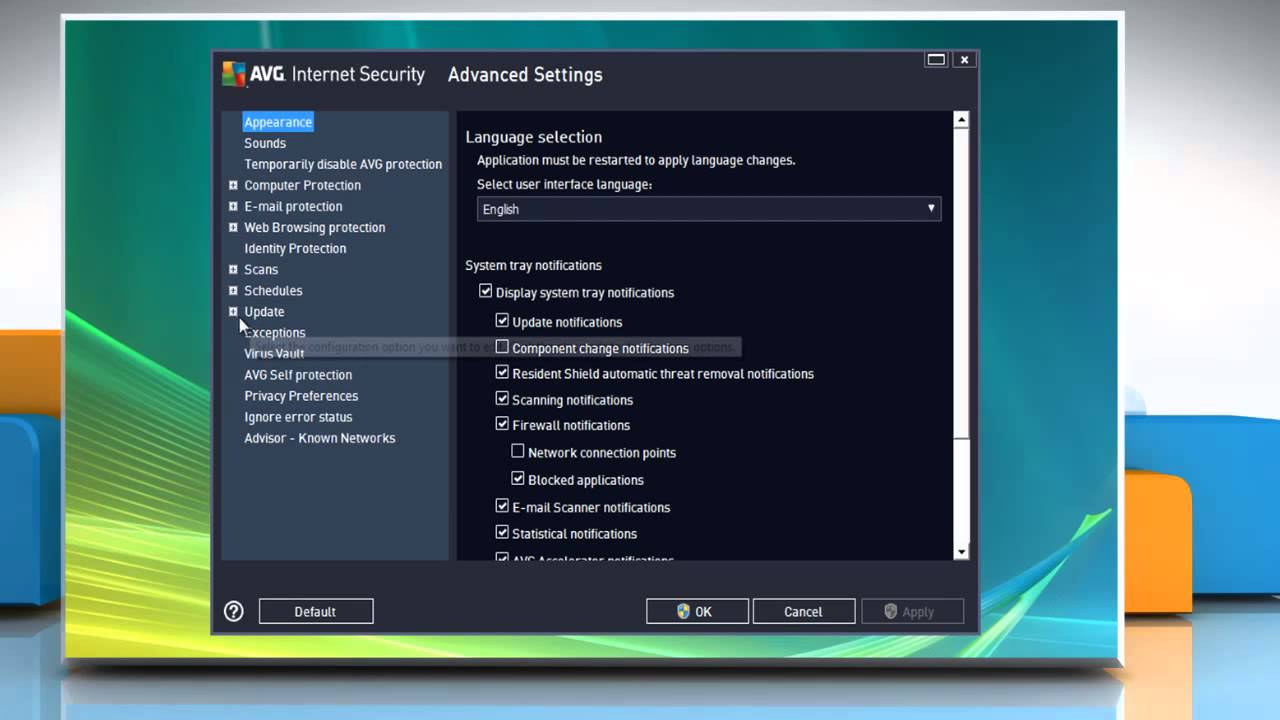This screenshot has height=720, width=1280.
Task: Enable Component change notifications checkbox
Action: coord(502,347)
